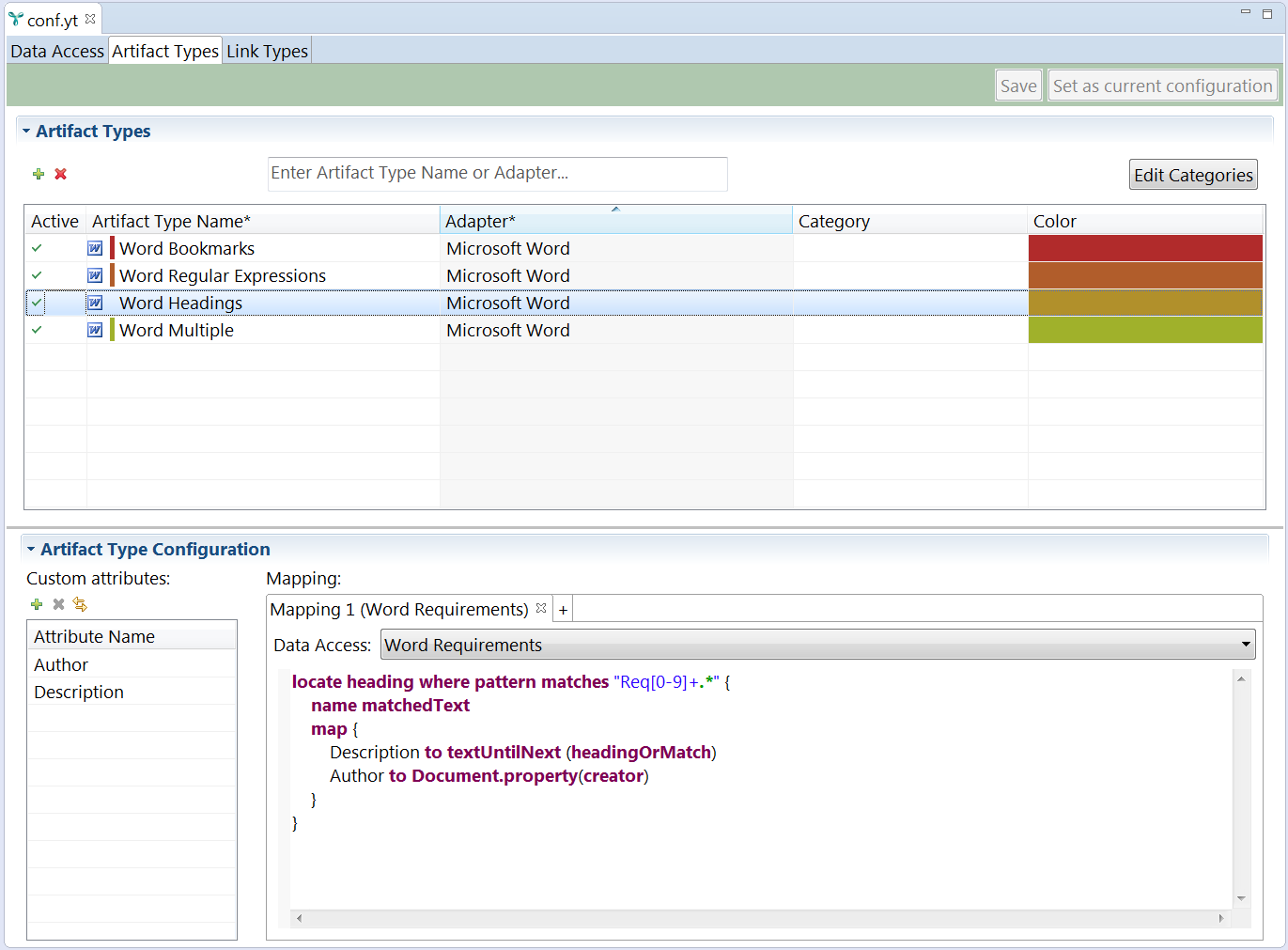This screenshot has height=950, width=1288.
Task: Click the orange swatch for Word Regular Expressions
Action: (1145, 275)
